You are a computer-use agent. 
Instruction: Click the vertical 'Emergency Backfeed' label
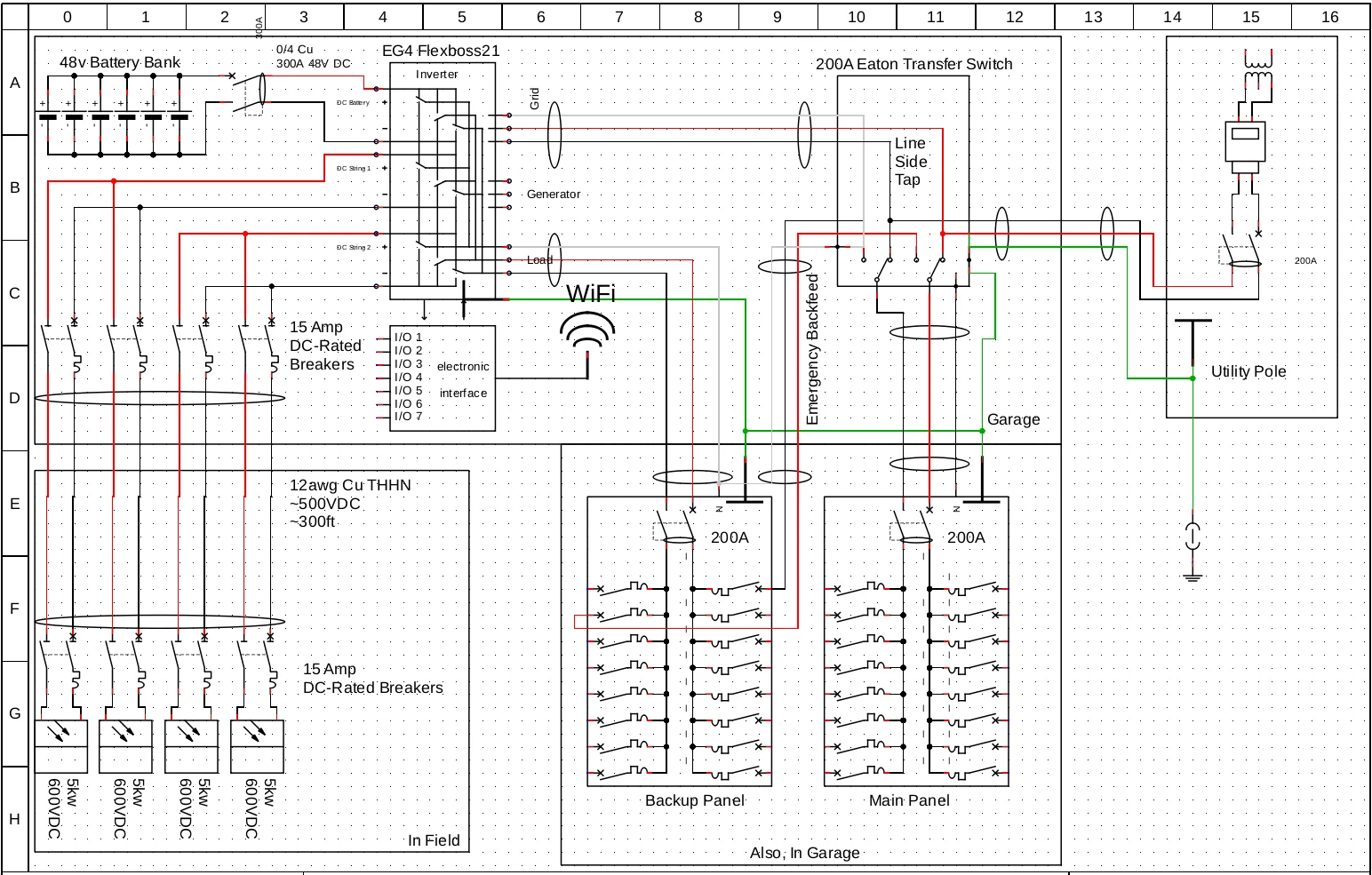click(812, 349)
